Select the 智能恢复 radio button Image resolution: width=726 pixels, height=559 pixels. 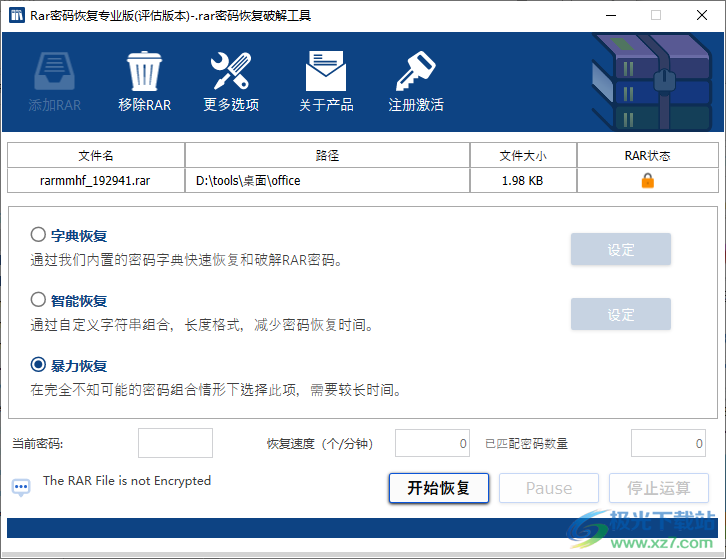[x=38, y=300]
